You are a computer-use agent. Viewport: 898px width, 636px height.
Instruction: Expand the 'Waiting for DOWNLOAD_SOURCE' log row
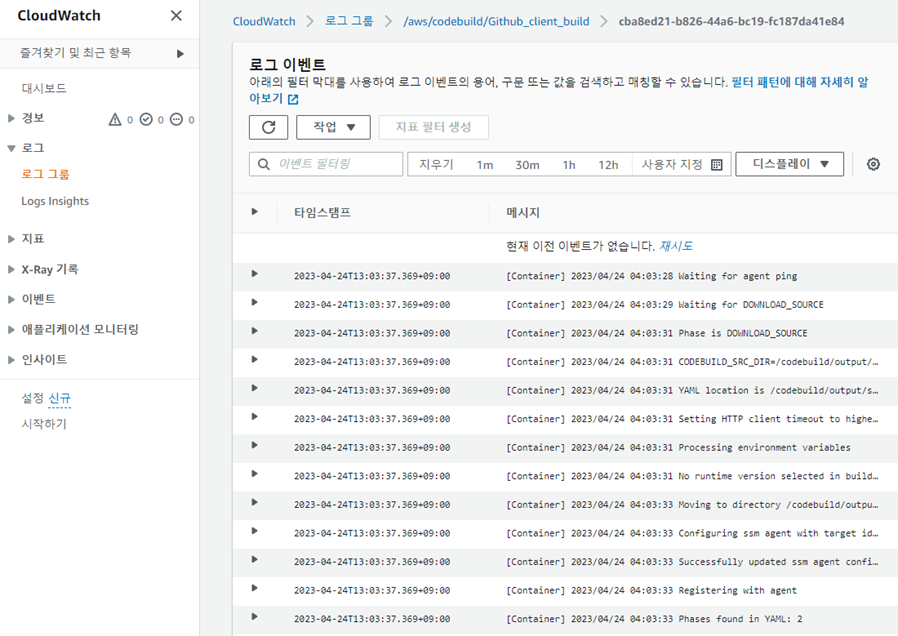click(255, 302)
